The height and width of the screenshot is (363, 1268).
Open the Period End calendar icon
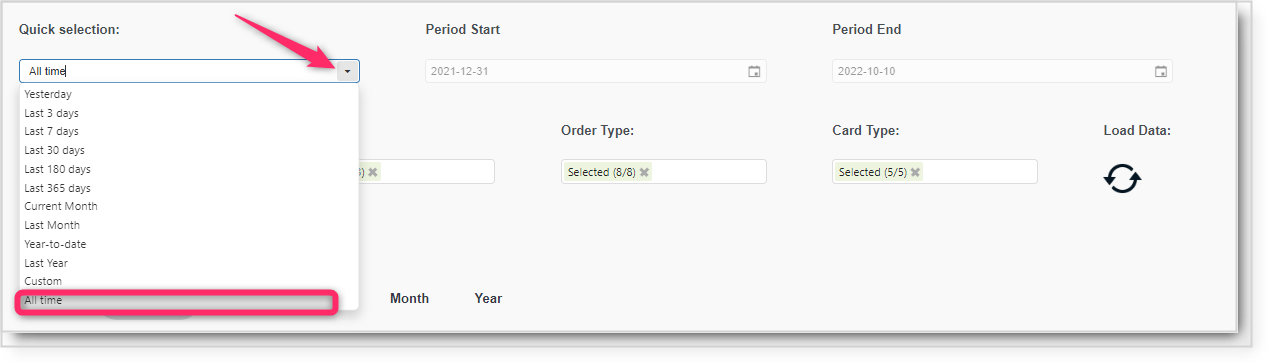click(1160, 71)
